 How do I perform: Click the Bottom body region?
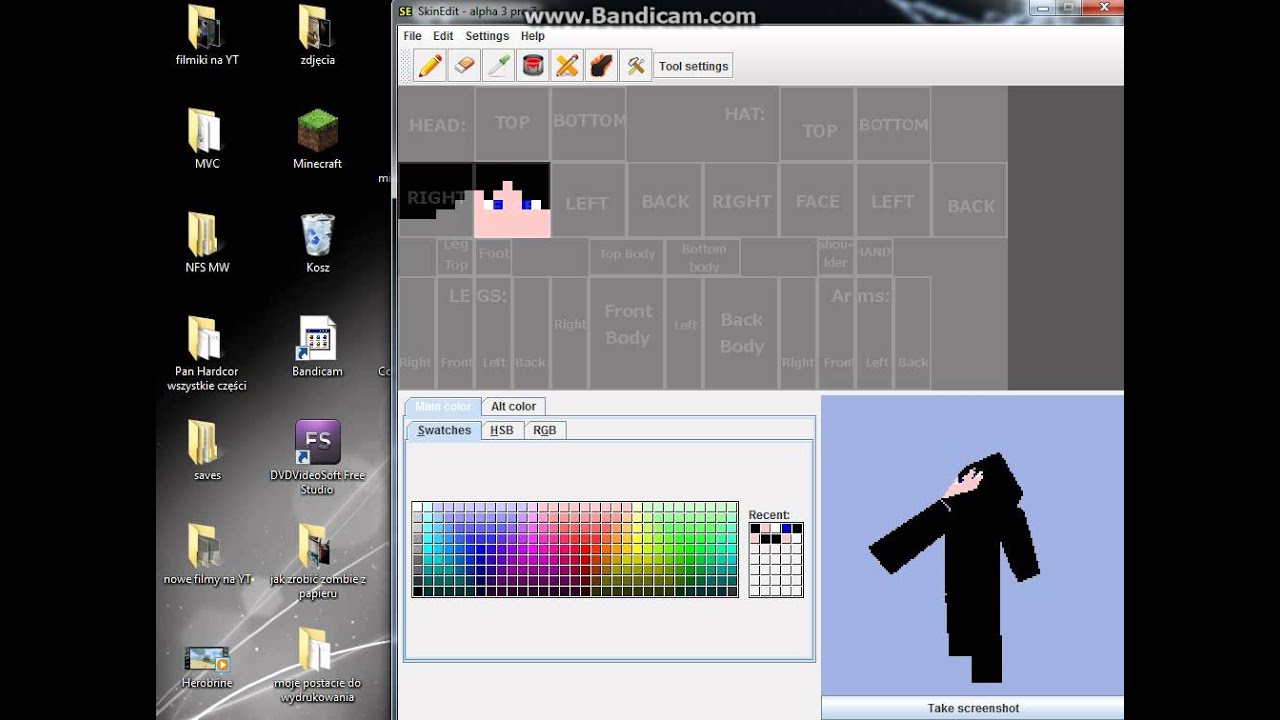click(x=703, y=257)
